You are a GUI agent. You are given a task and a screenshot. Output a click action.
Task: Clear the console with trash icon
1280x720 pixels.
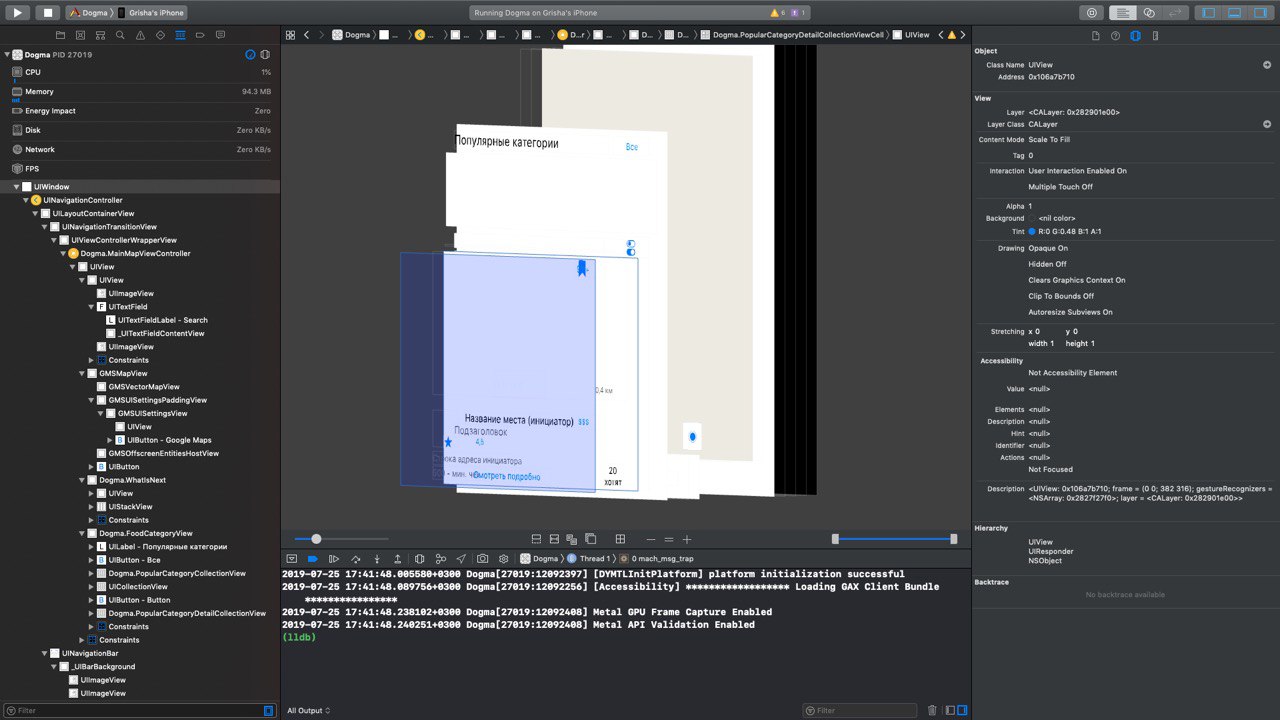coord(932,710)
